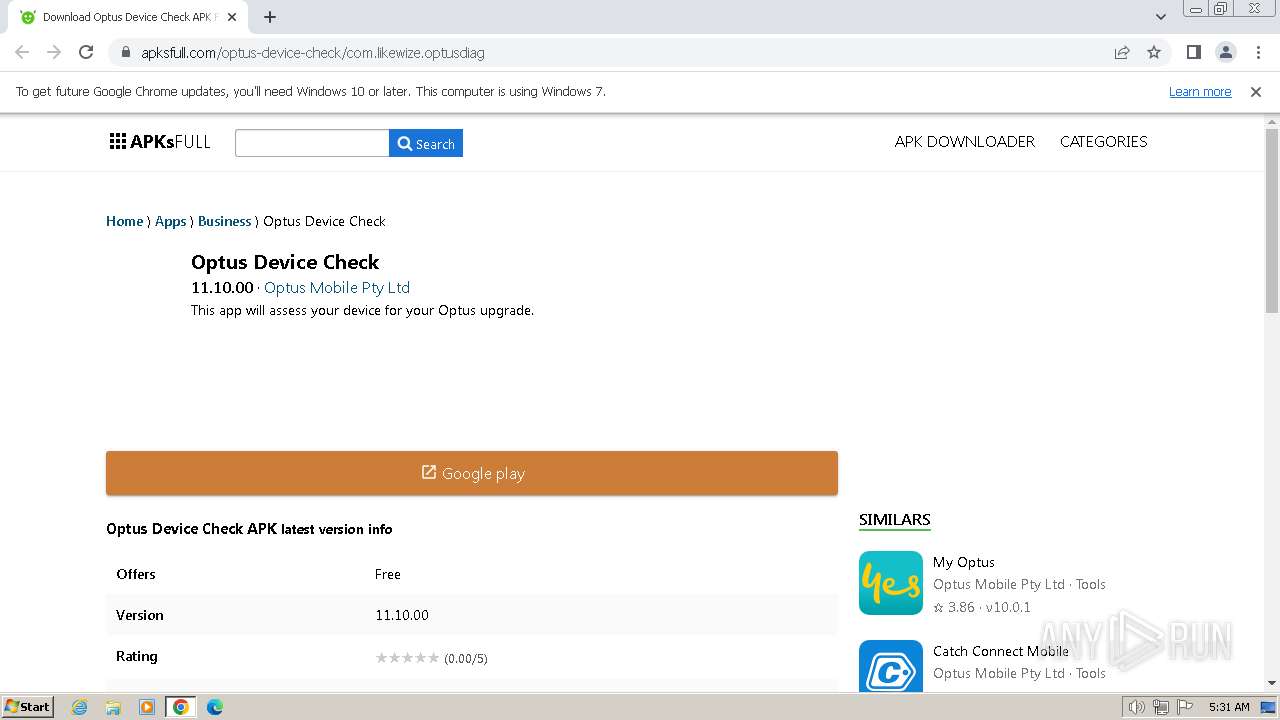Open Catch Connect Mobile app title
The height and width of the screenshot is (720, 1280).
1001,651
